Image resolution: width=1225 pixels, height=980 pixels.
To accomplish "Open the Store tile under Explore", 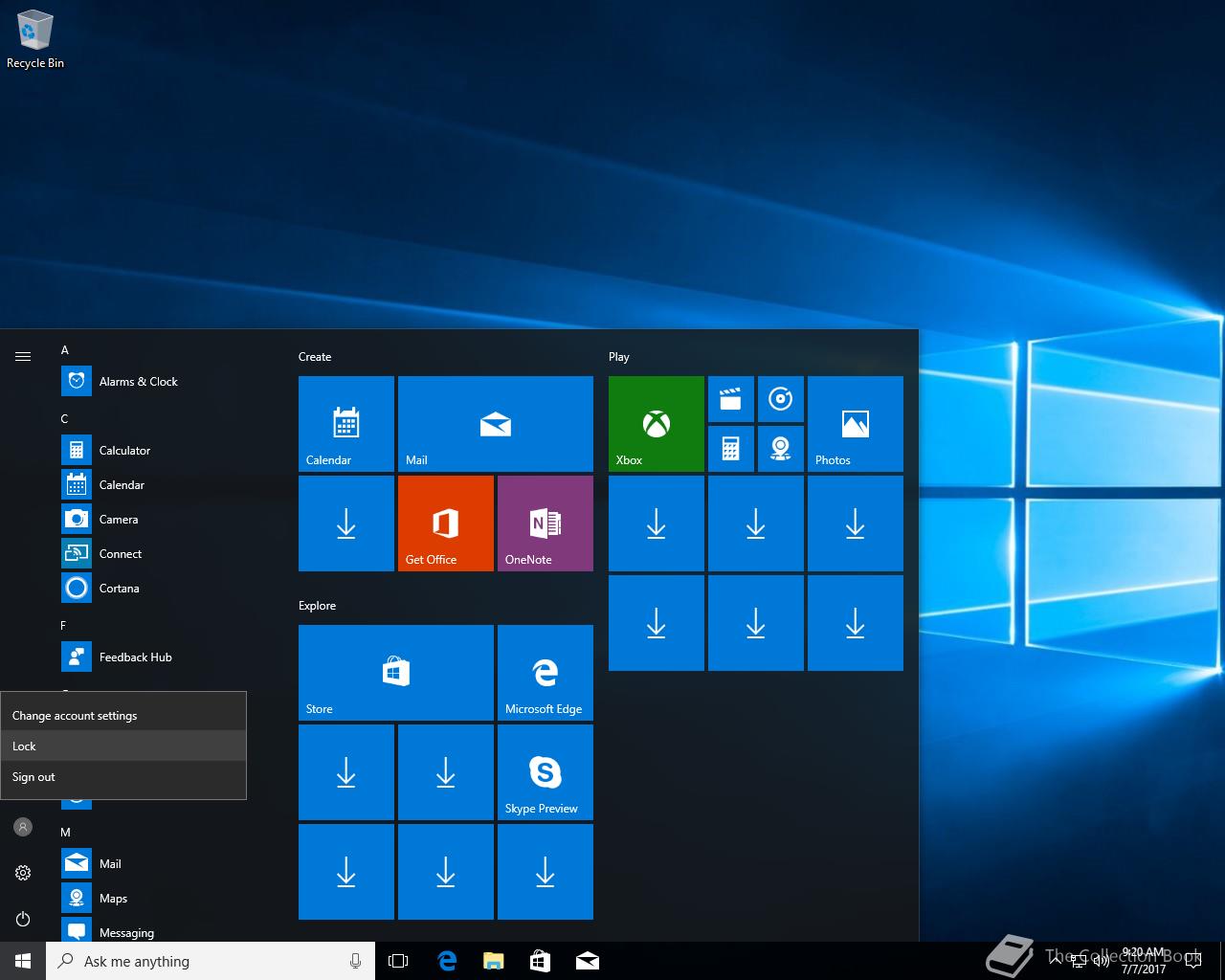I will tap(396, 673).
